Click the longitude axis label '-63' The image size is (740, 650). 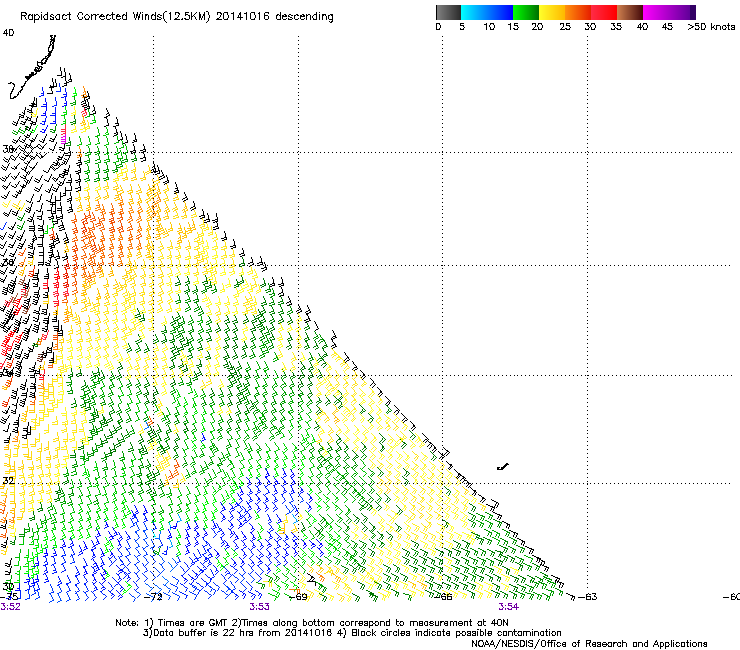pos(588,597)
